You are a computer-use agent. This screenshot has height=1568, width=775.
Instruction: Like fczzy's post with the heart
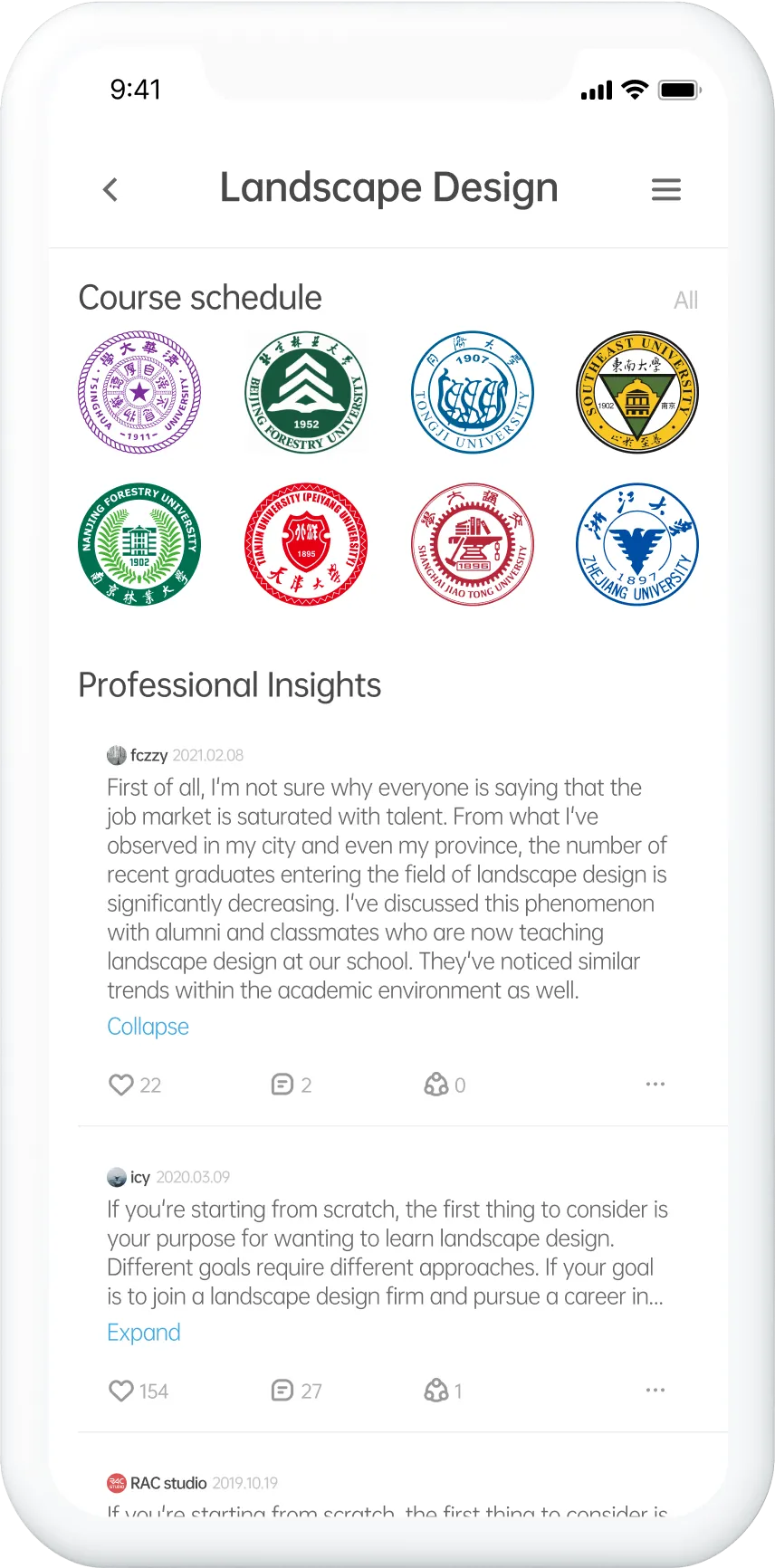[x=121, y=1085]
